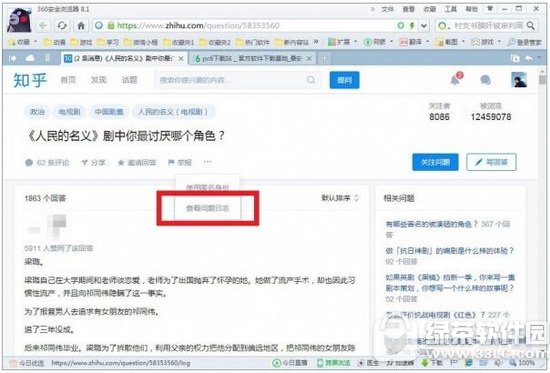Viewport: 550px width, 373px height.
Task: Go to Zhihu 话题 nav link
Action: (129, 80)
